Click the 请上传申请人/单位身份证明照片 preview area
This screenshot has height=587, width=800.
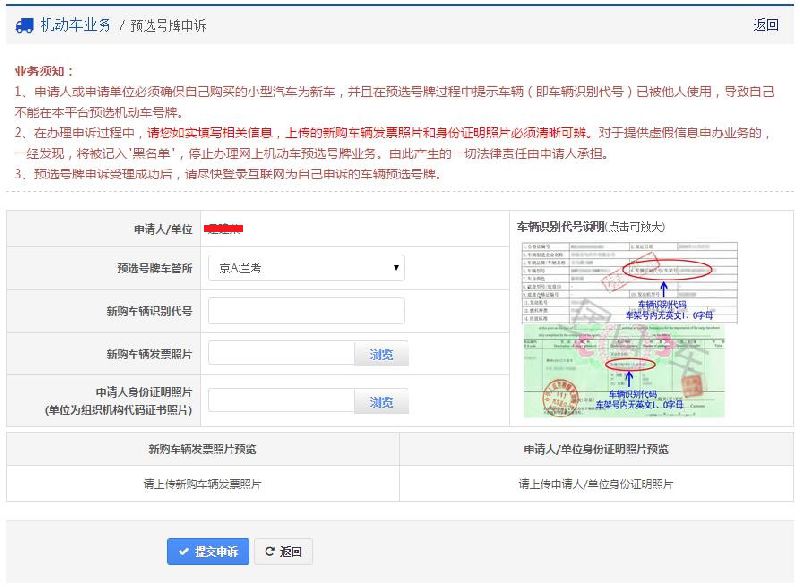click(x=595, y=483)
